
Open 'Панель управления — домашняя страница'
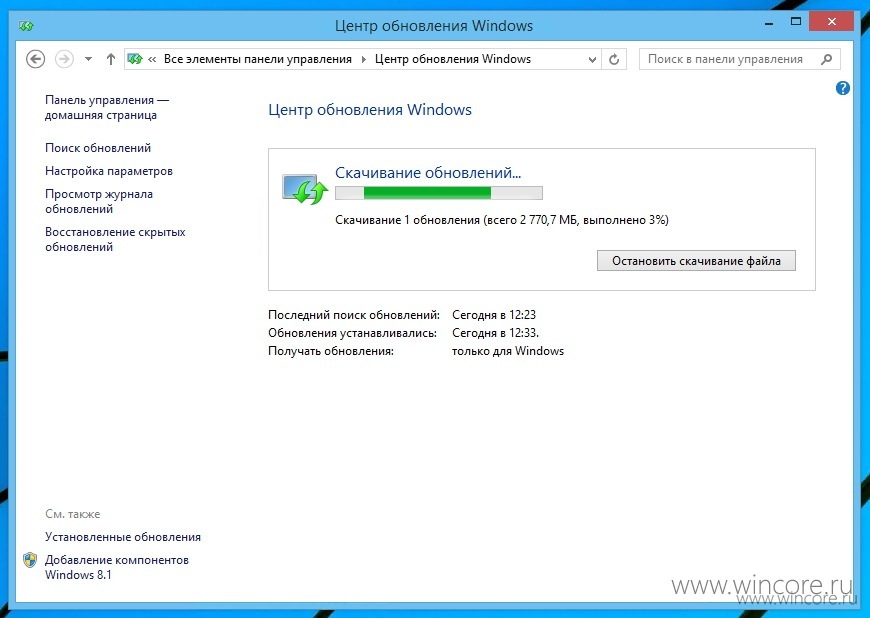107,108
